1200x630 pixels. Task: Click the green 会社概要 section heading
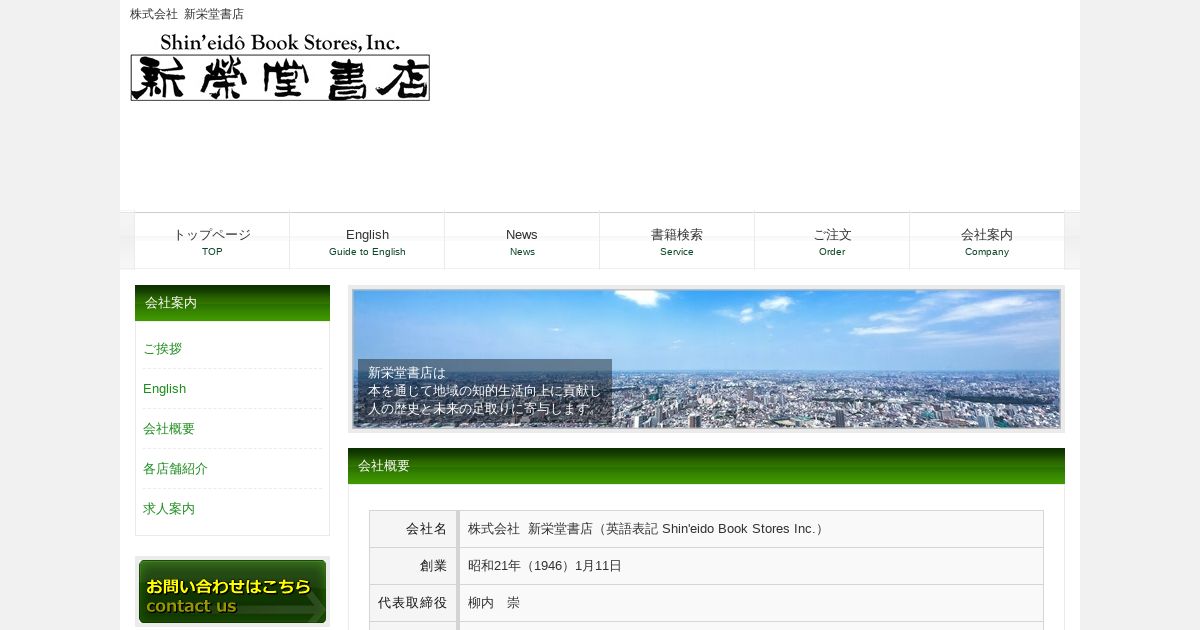(706, 466)
